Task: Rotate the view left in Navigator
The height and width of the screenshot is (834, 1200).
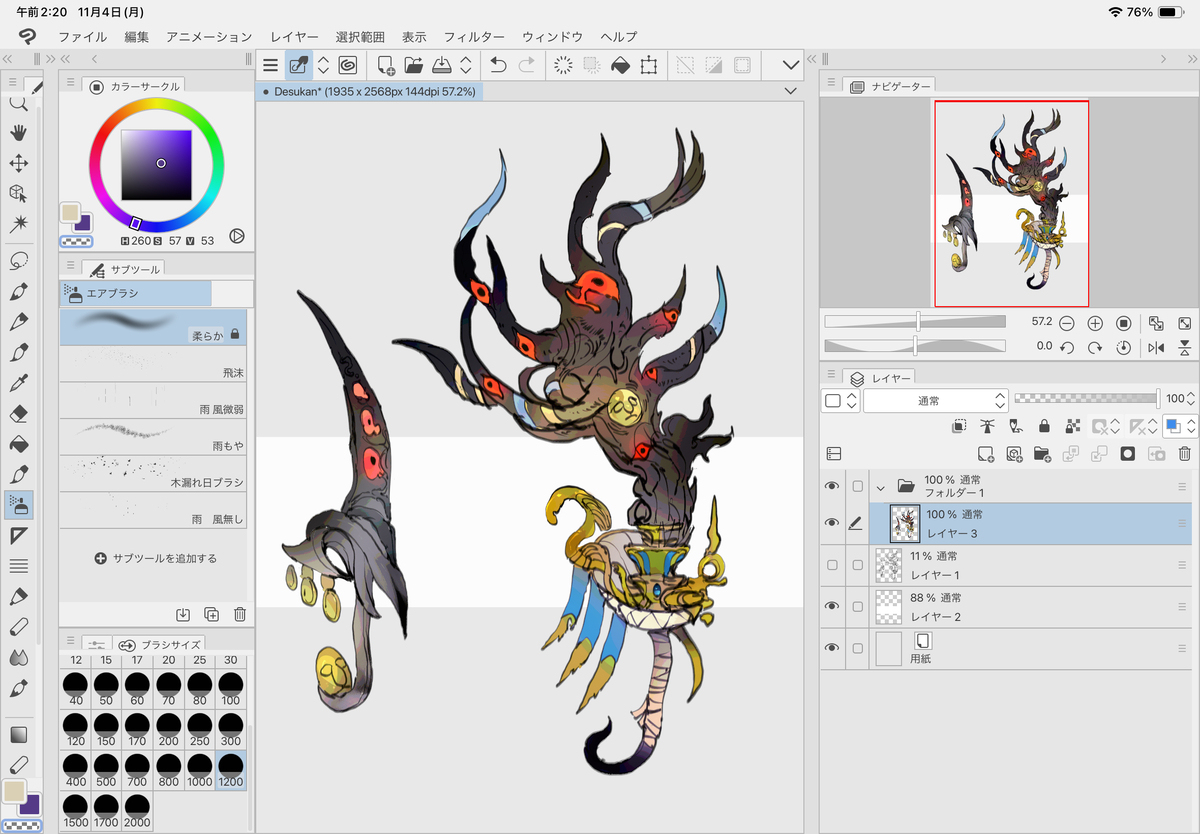Action: pos(1067,347)
